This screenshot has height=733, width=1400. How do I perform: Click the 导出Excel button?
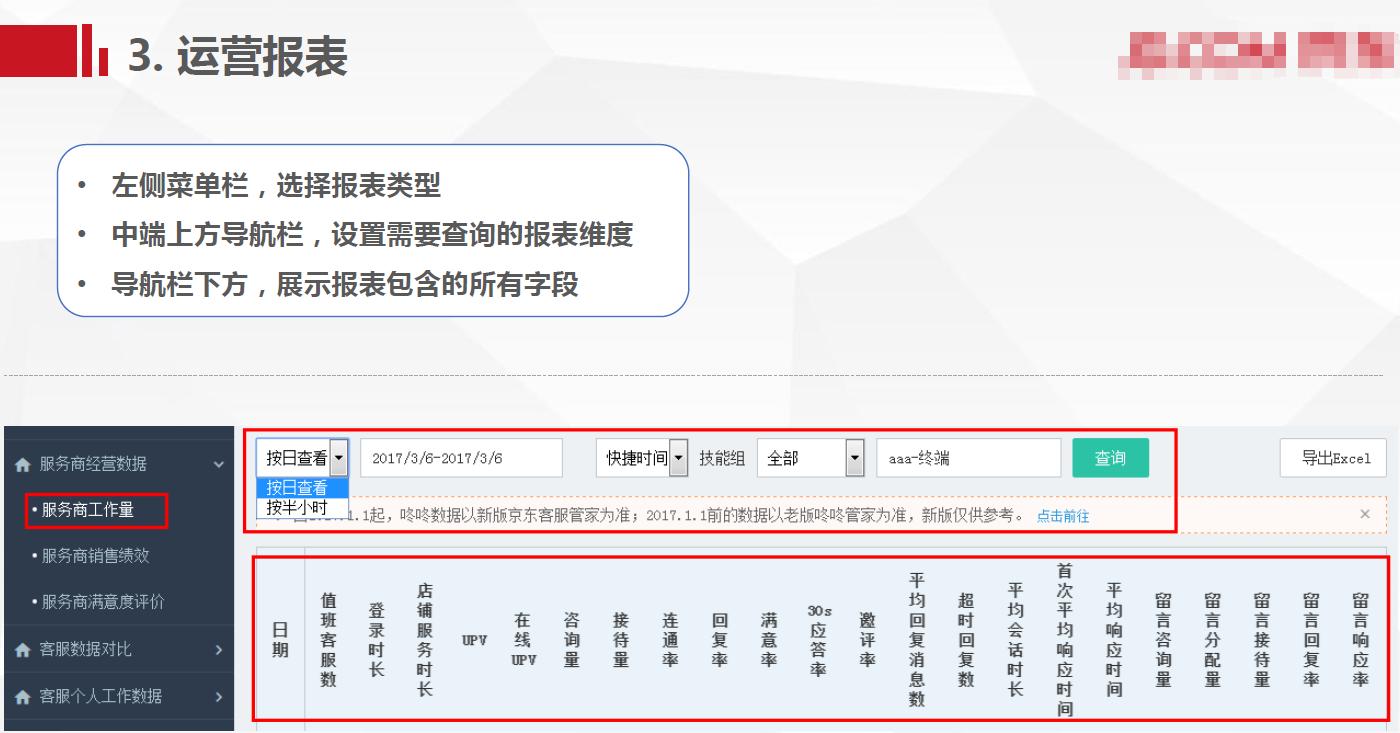1332,457
